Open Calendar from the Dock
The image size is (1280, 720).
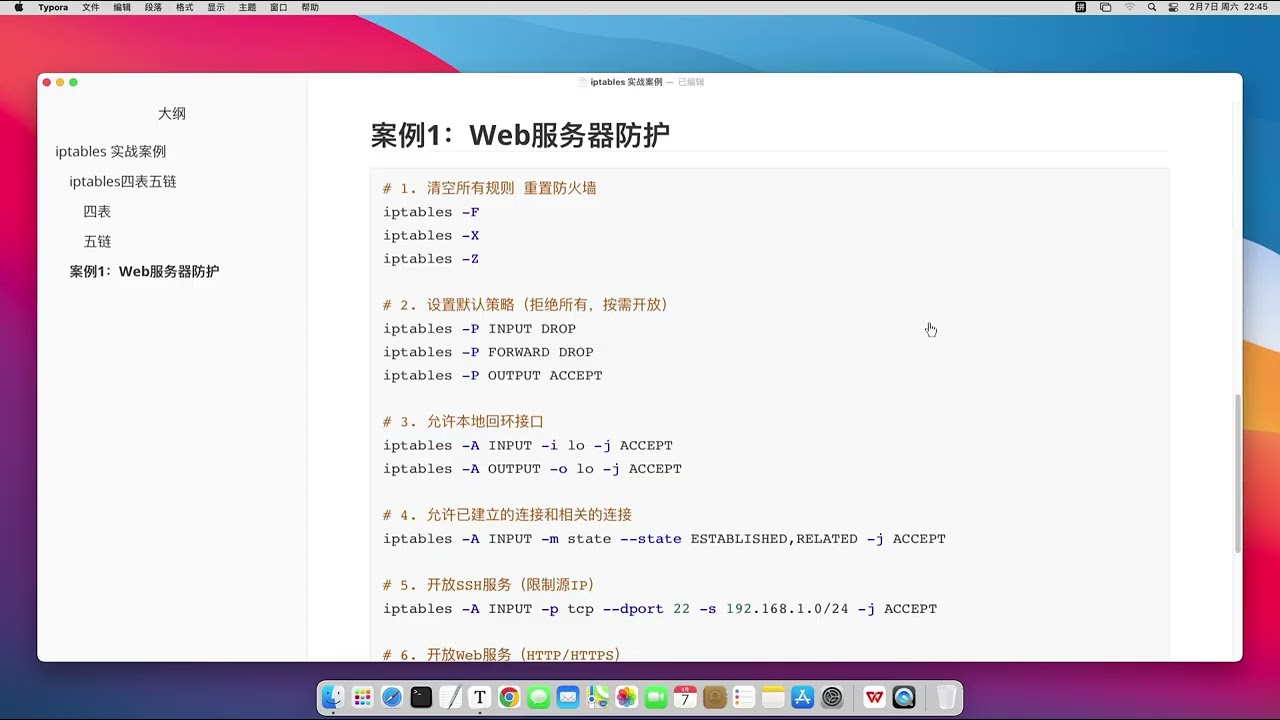685,697
